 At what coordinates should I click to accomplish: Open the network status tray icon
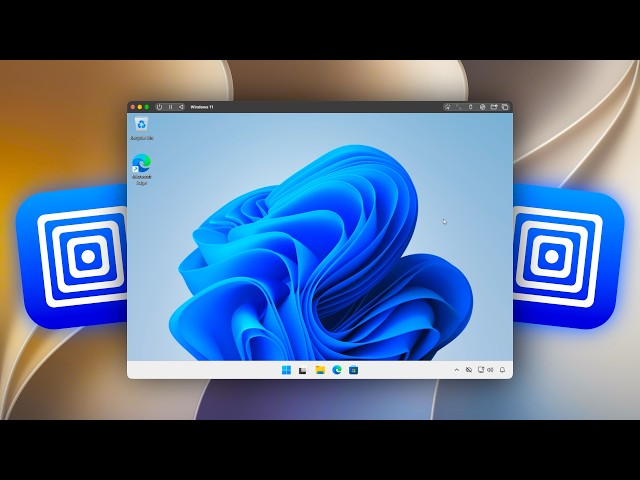[x=480, y=370]
